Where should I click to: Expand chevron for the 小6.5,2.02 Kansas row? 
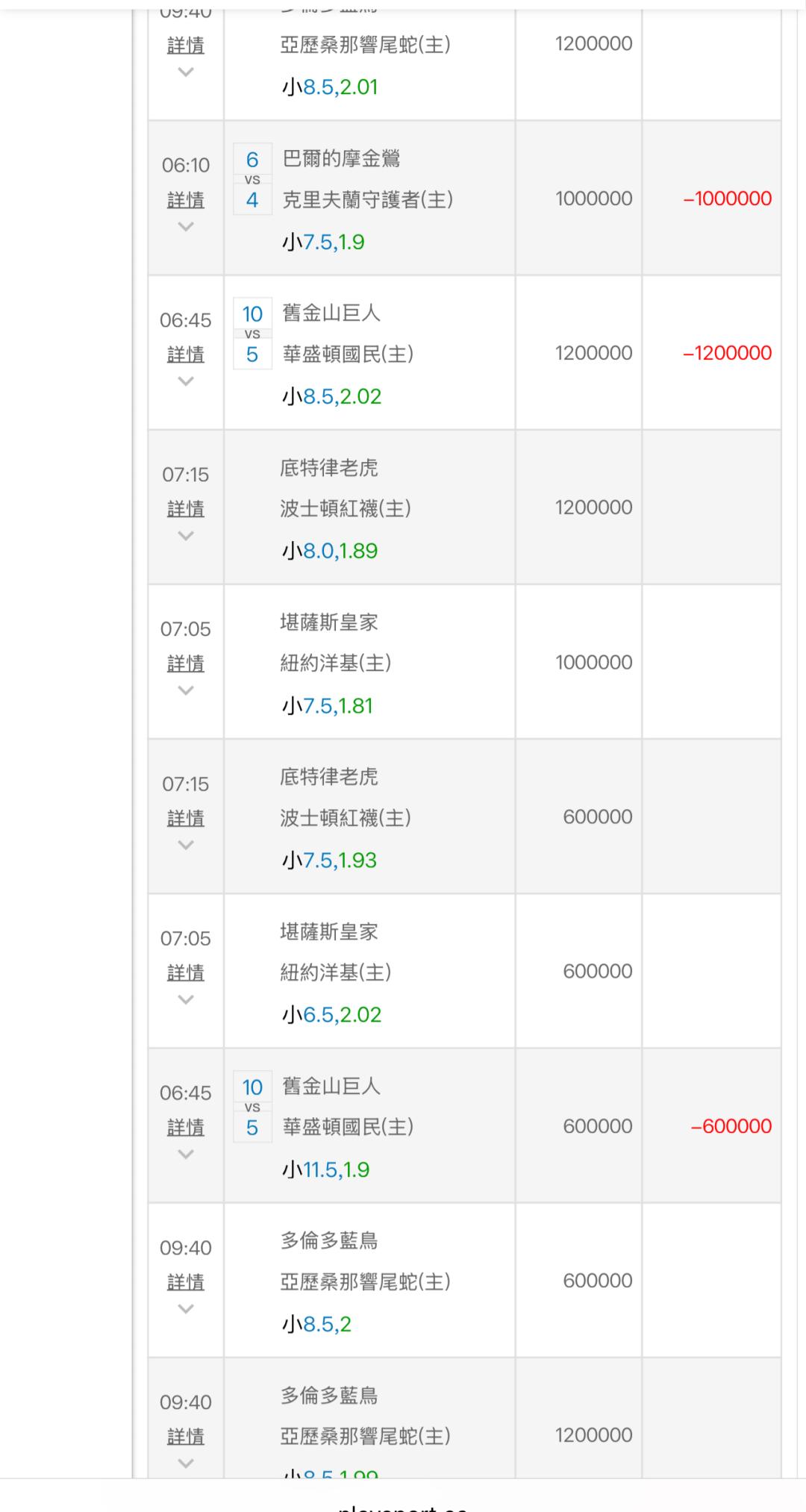pyautogui.click(x=186, y=1000)
